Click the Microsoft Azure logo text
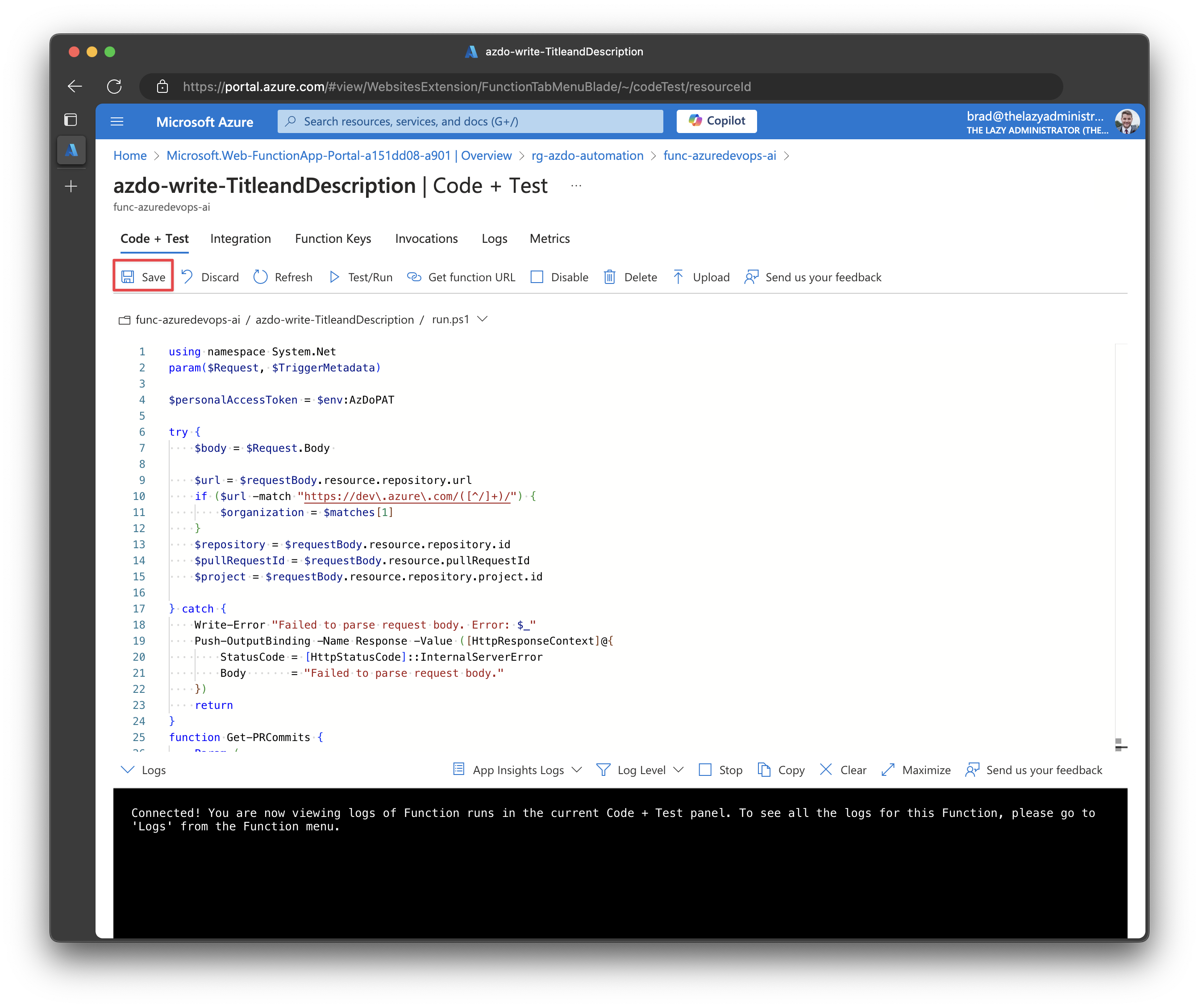Viewport: 1199px width, 1008px height. tap(204, 122)
